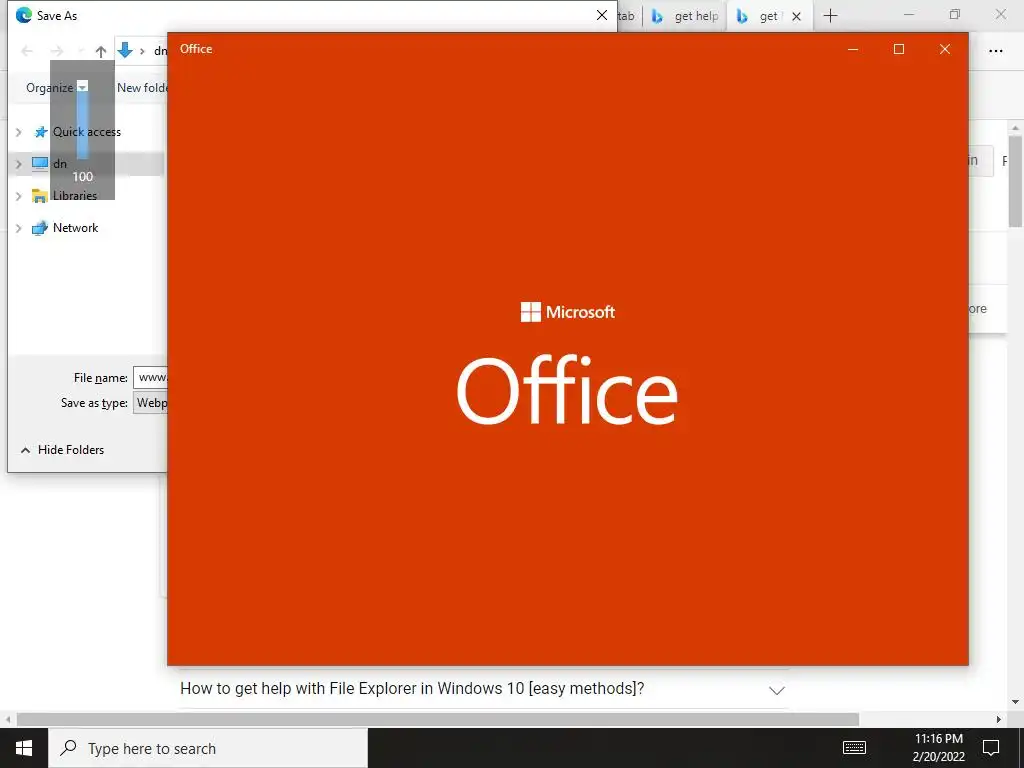Maximize the Office splash window
Screen dimensions: 1024x768
pos(899,49)
